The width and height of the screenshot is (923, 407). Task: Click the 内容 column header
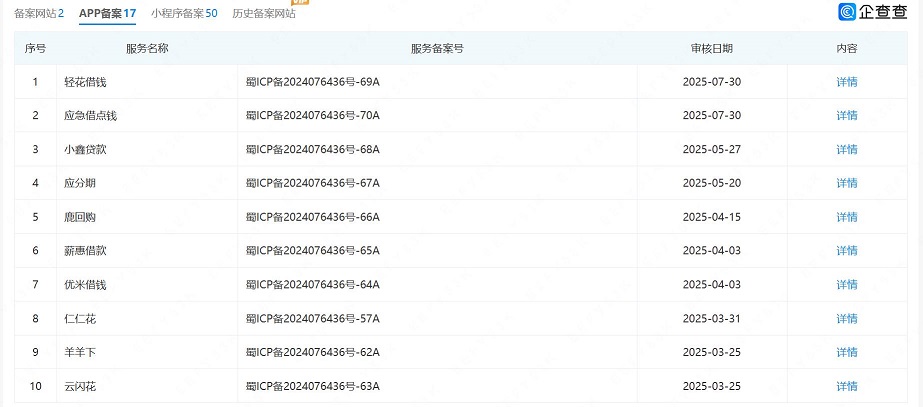(847, 48)
